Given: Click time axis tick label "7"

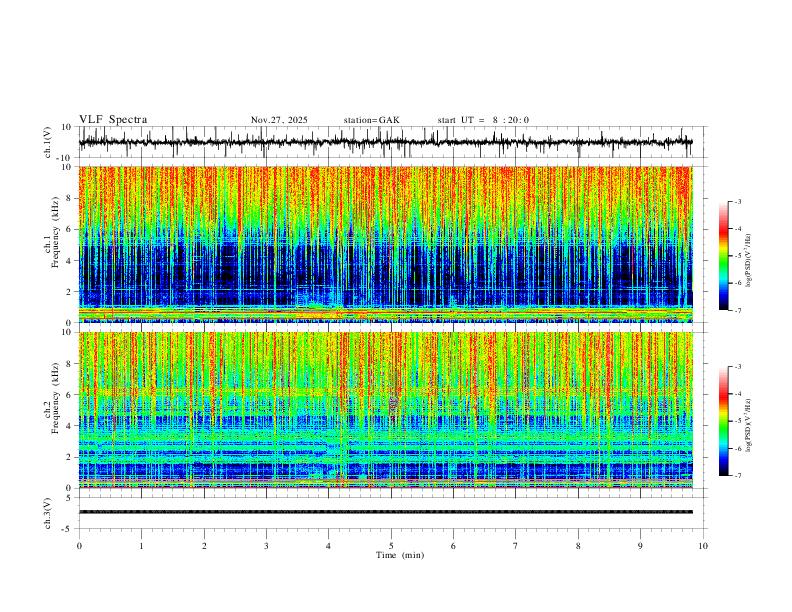Looking at the screenshot, I should [516, 546].
